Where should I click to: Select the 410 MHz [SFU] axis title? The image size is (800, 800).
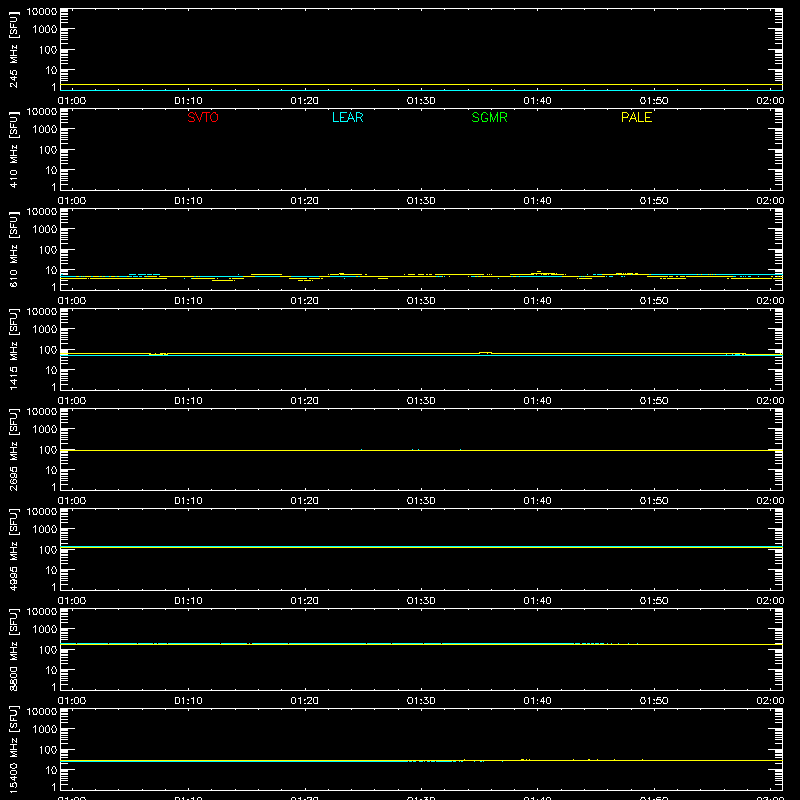[13, 150]
